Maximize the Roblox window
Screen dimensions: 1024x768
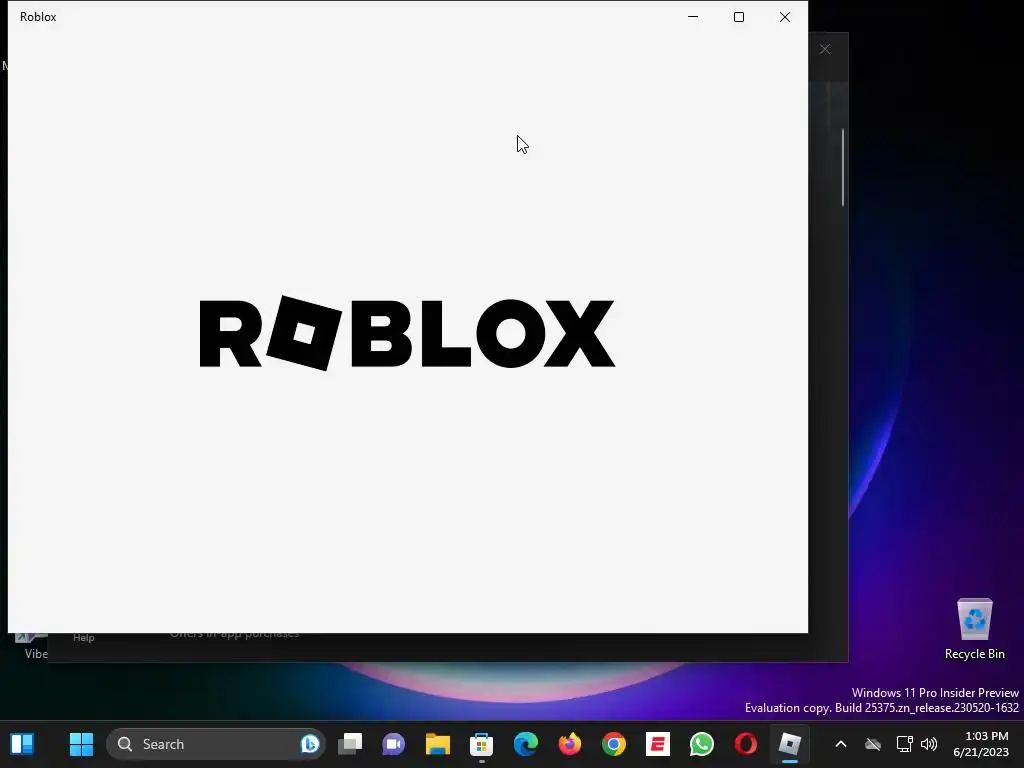point(739,17)
